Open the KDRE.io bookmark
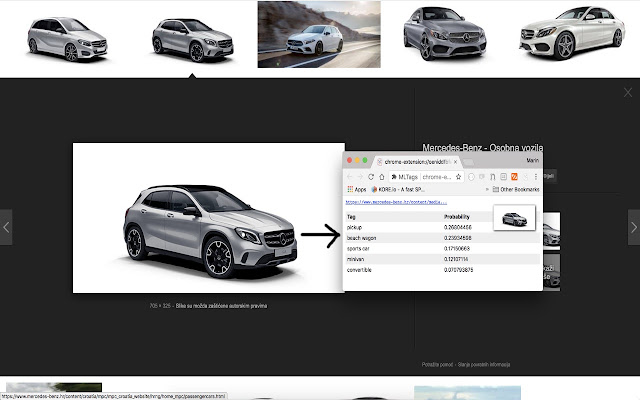 coord(398,189)
